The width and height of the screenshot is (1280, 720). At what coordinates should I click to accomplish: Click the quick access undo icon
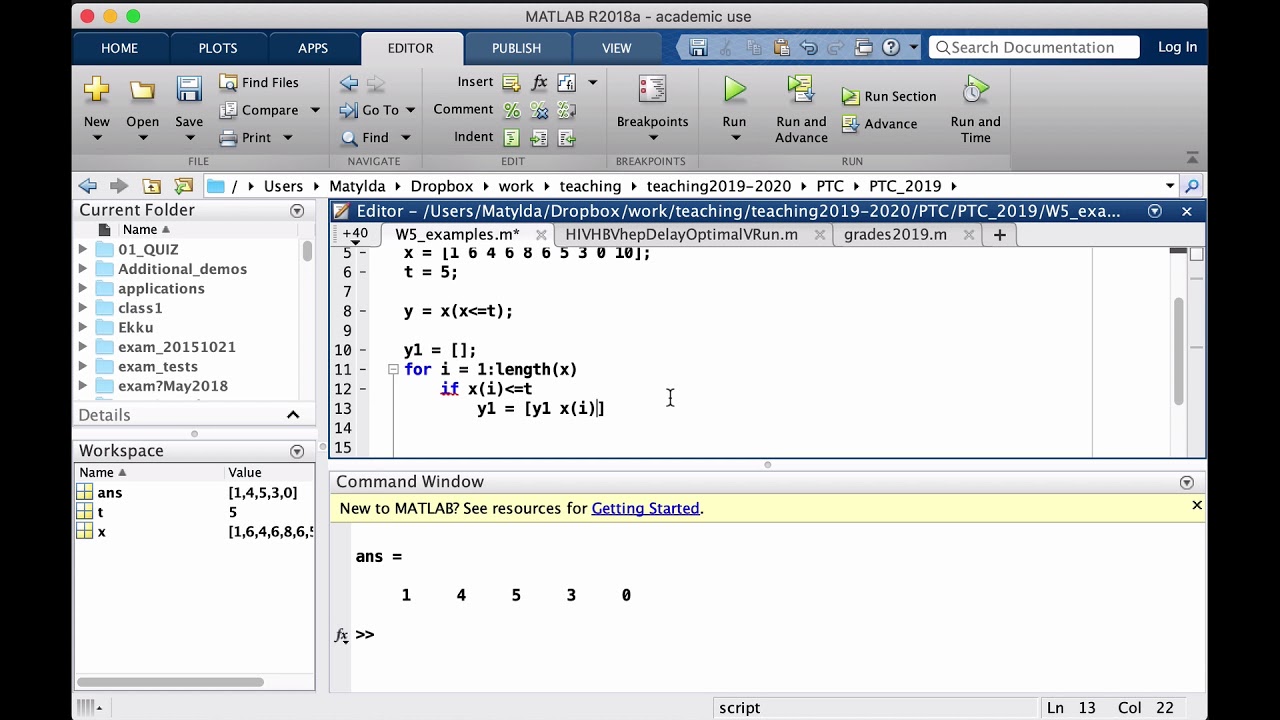(x=809, y=47)
